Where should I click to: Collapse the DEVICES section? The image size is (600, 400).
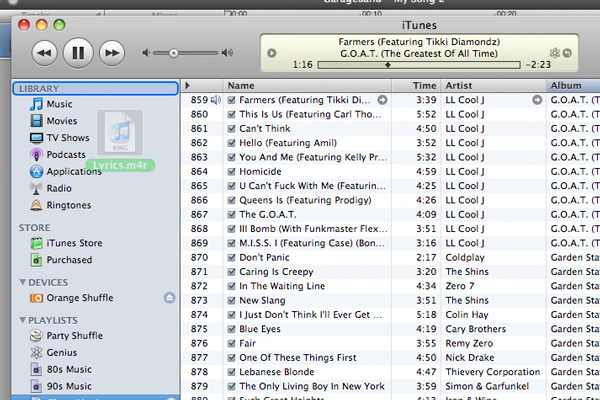(23, 282)
